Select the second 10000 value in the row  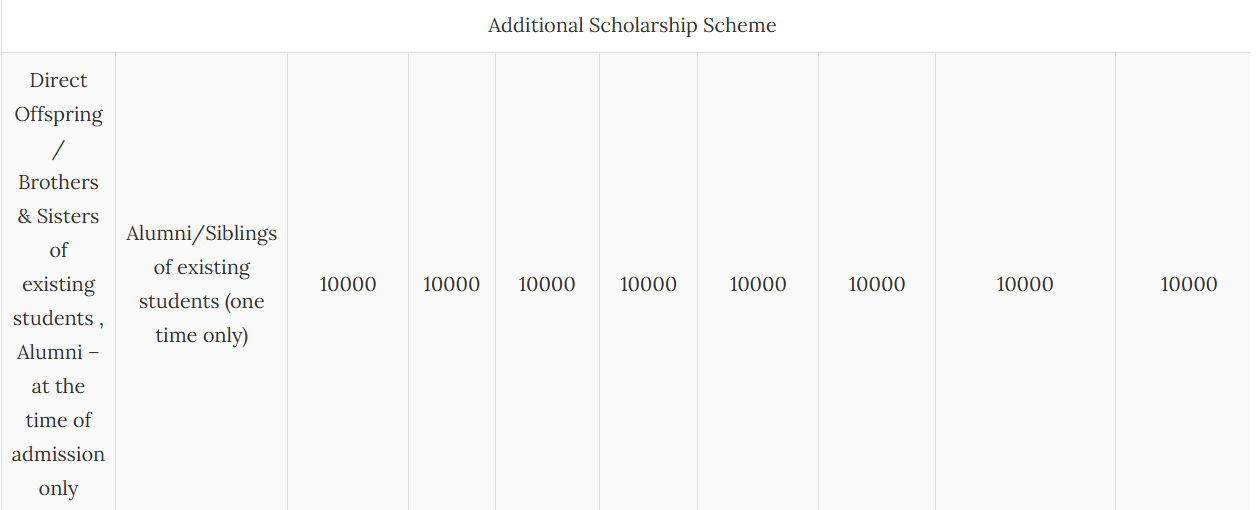click(451, 285)
